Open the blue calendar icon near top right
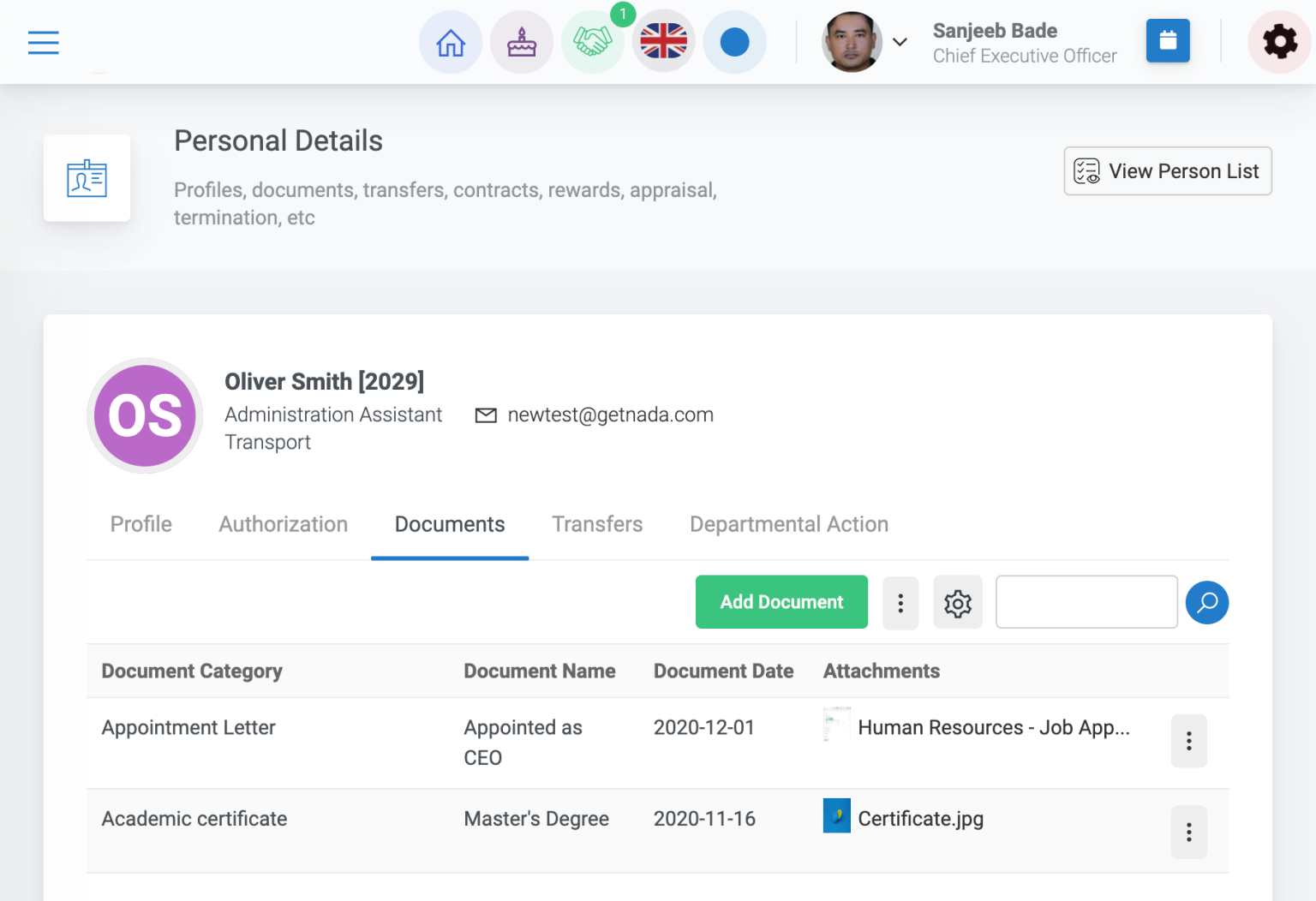1316x901 pixels. tap(1168, 40)
